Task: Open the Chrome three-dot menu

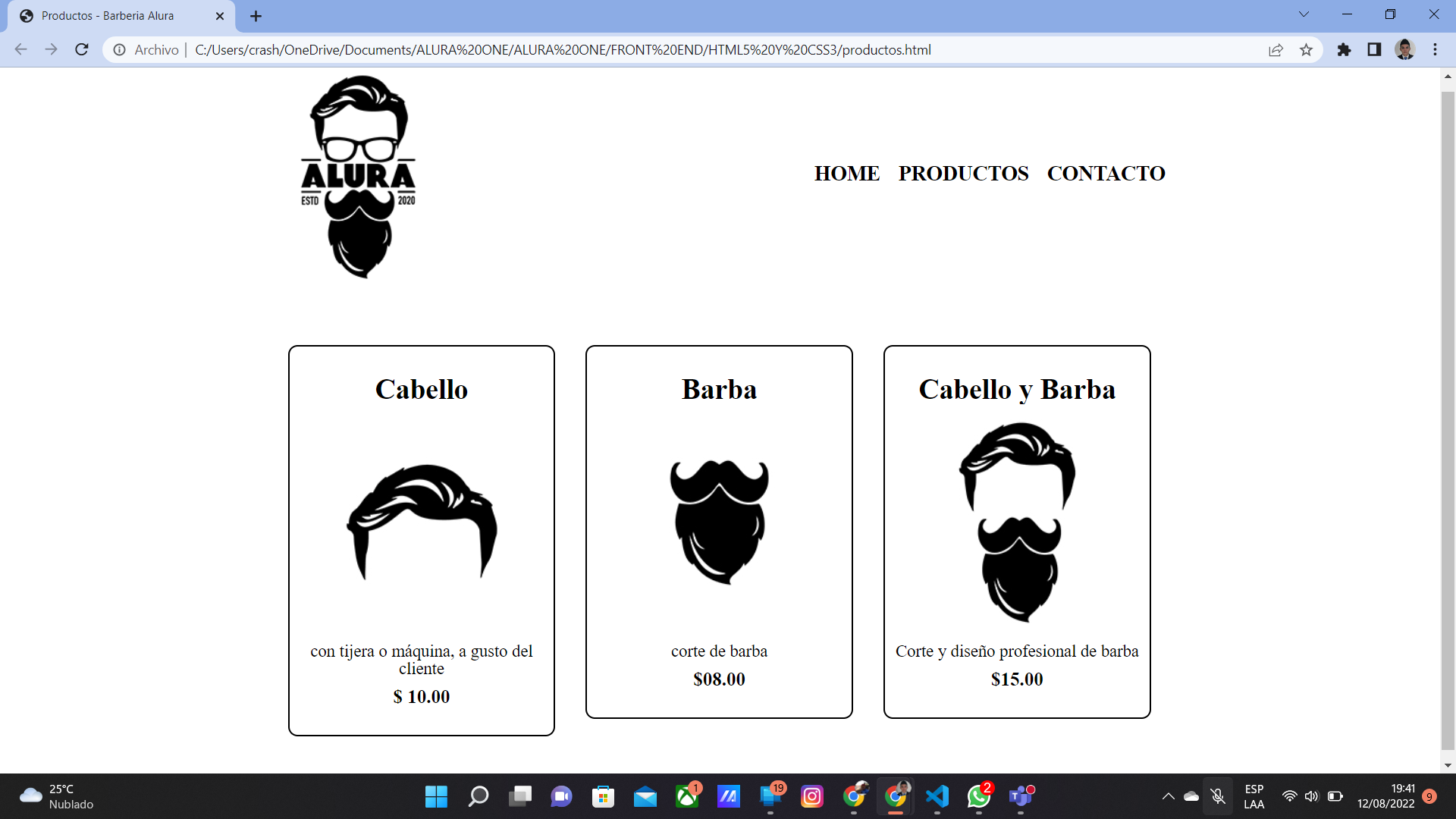Action: pyautogui.click(x=1435, y=49)
